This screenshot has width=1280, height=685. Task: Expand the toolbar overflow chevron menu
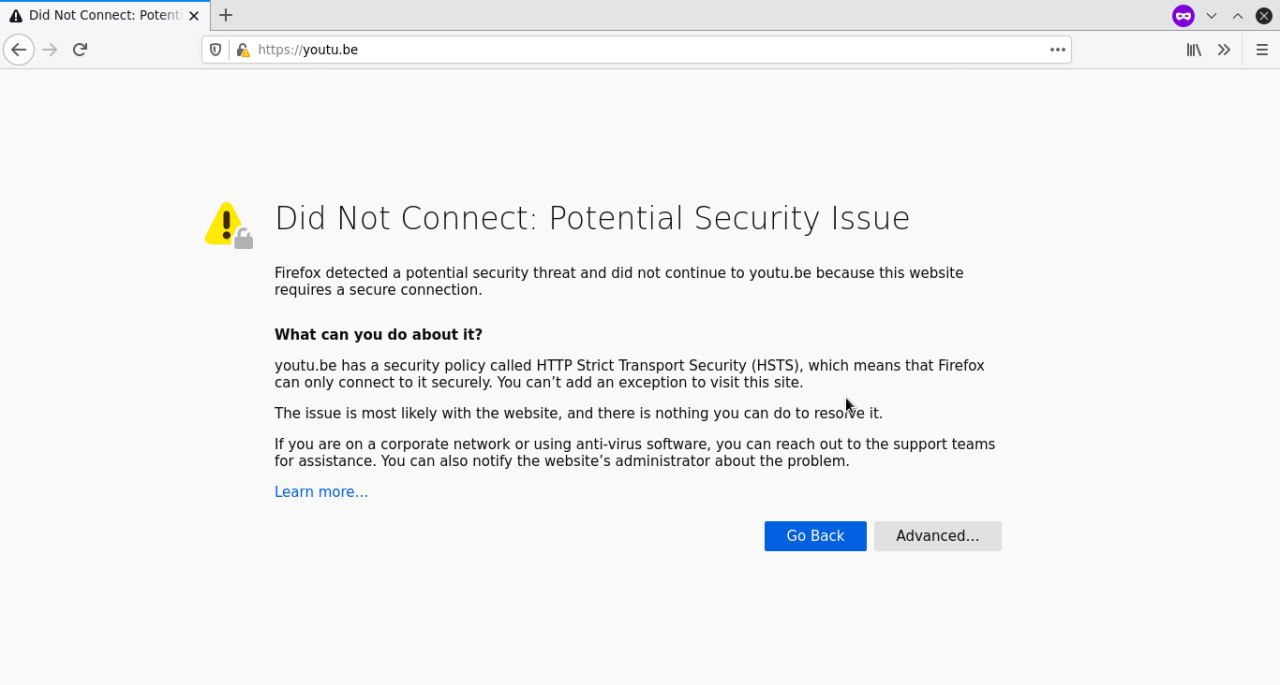click(1224, 50)
